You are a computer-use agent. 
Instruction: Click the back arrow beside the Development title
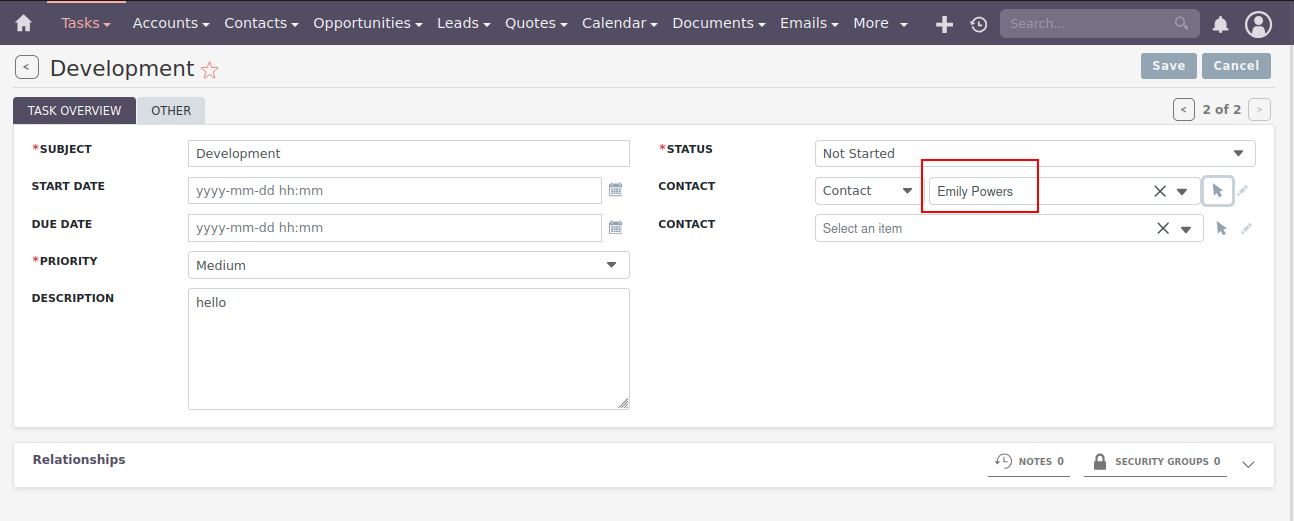pyautogui.click(x=27, y=67)
